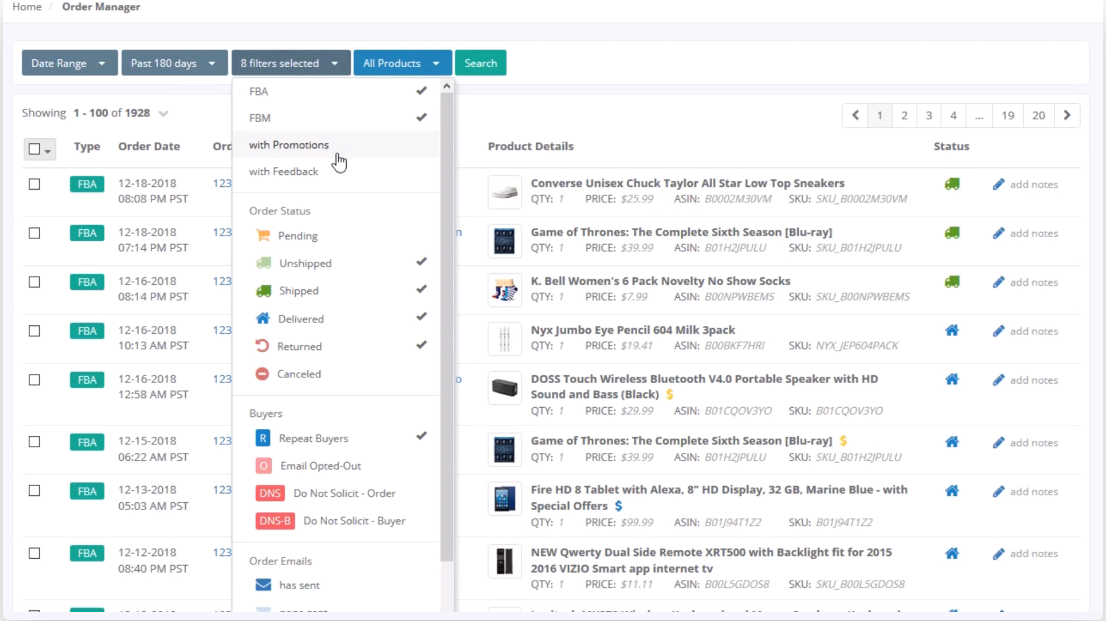The image size is (1106, 621).
Task: Click add notes for Game of Thrones 07:14 PM order
Action: 1033,234
